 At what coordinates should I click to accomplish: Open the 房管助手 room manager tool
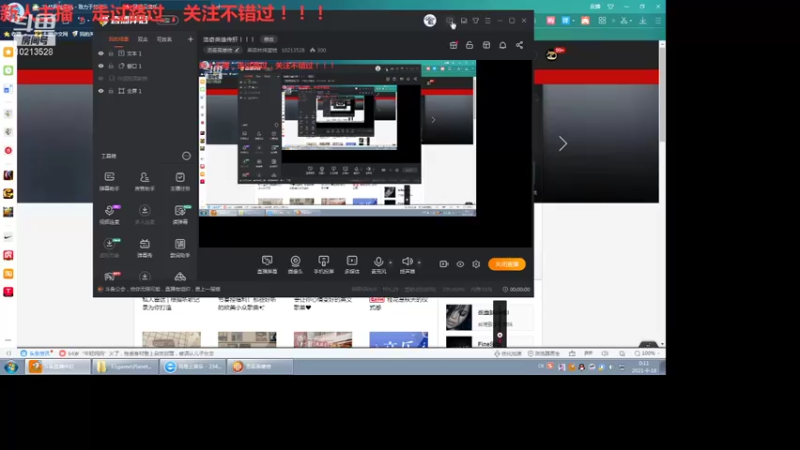click(x=144, y=181)
